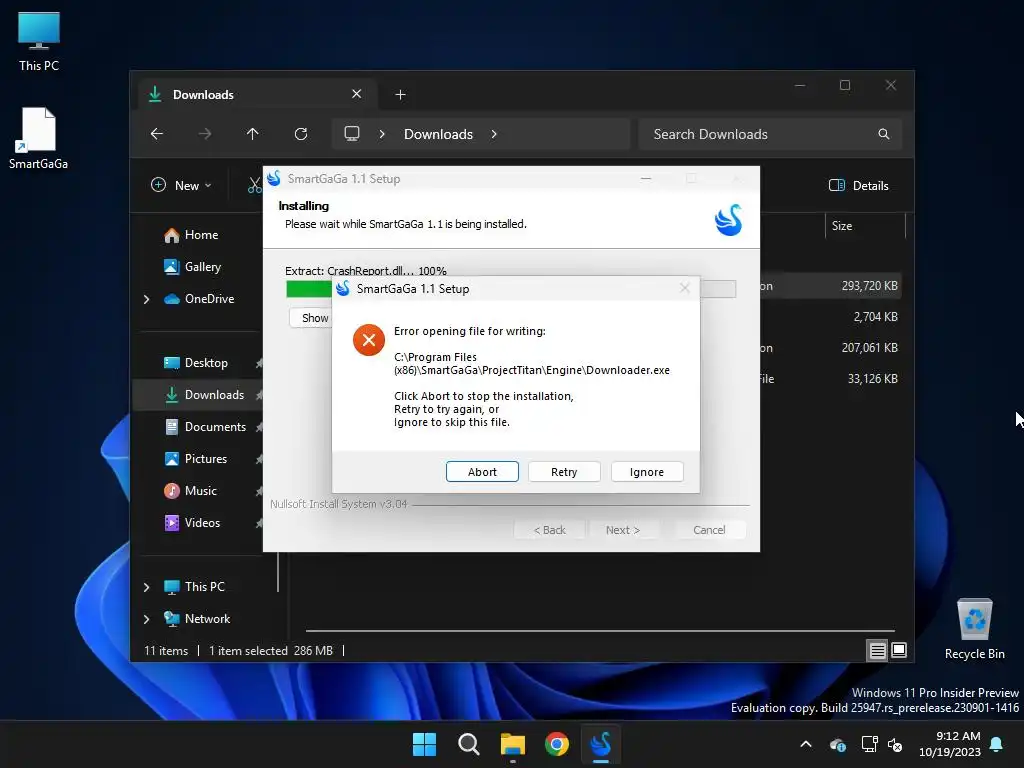1024x768 pixels.
Task: Open File Explorer from taskbar
Action: click(x=513, y=744)
